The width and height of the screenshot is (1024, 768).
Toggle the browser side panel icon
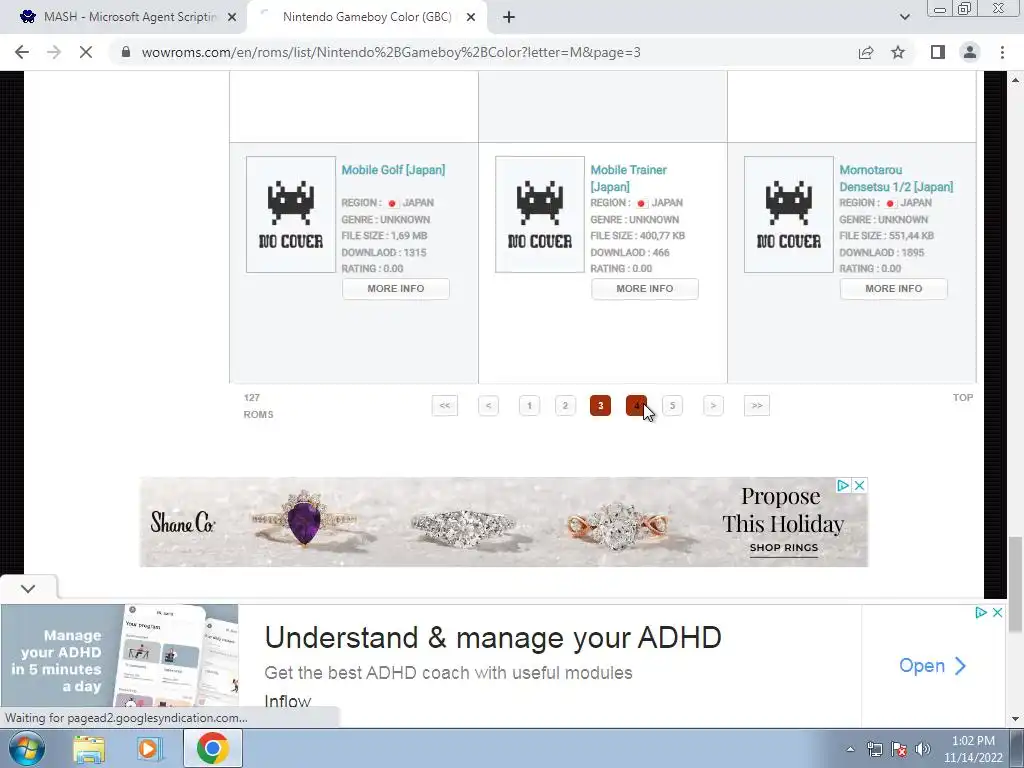[938, 52]
